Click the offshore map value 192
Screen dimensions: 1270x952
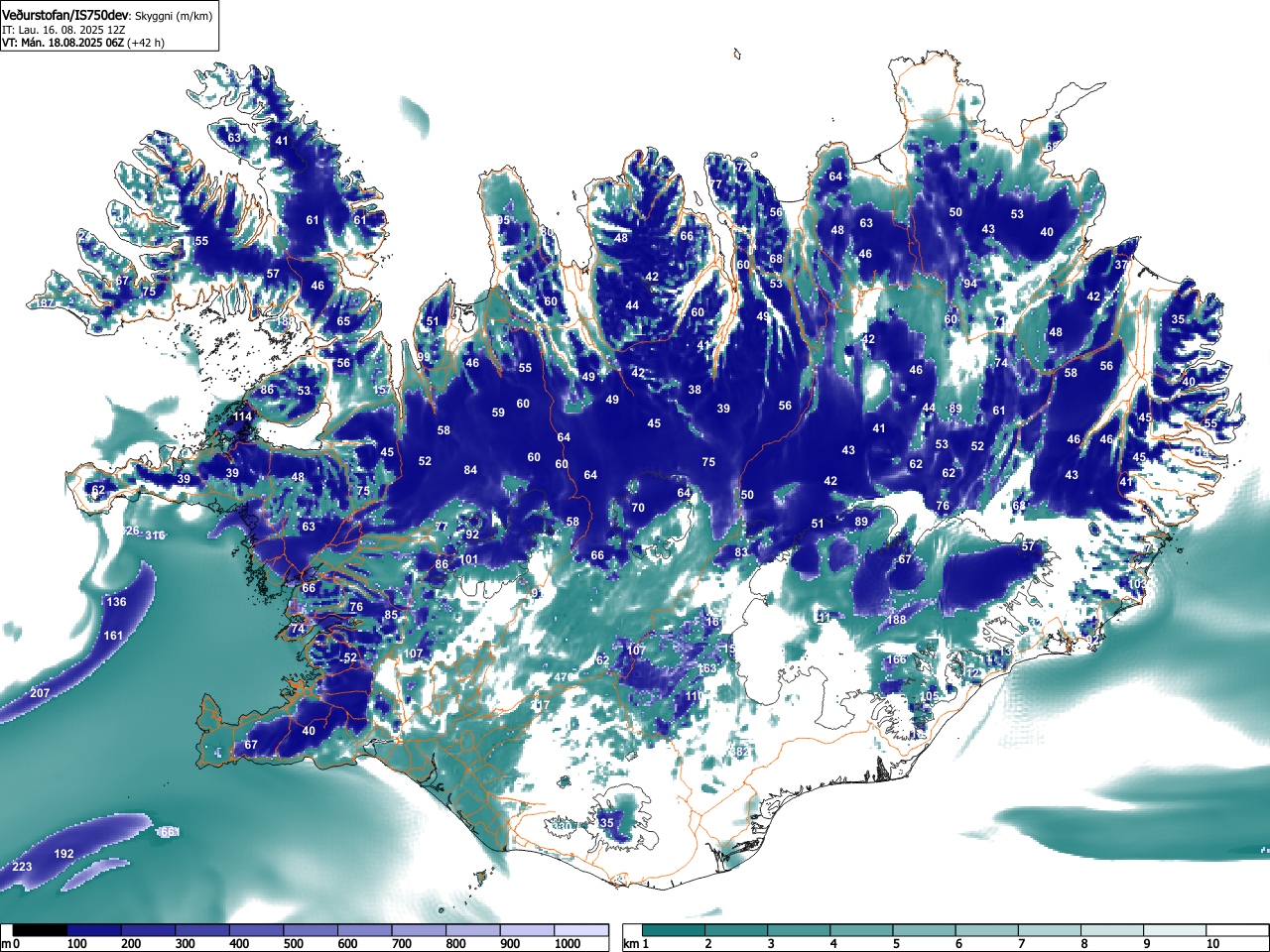(63, 855)
